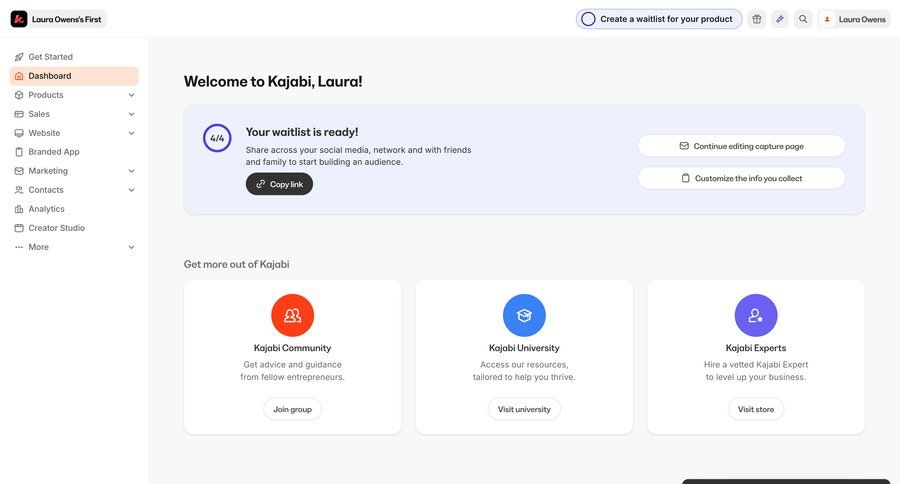Click the Kajabi Experts purple icon
This screenshot has height=484, width=900.
[756, 315]
